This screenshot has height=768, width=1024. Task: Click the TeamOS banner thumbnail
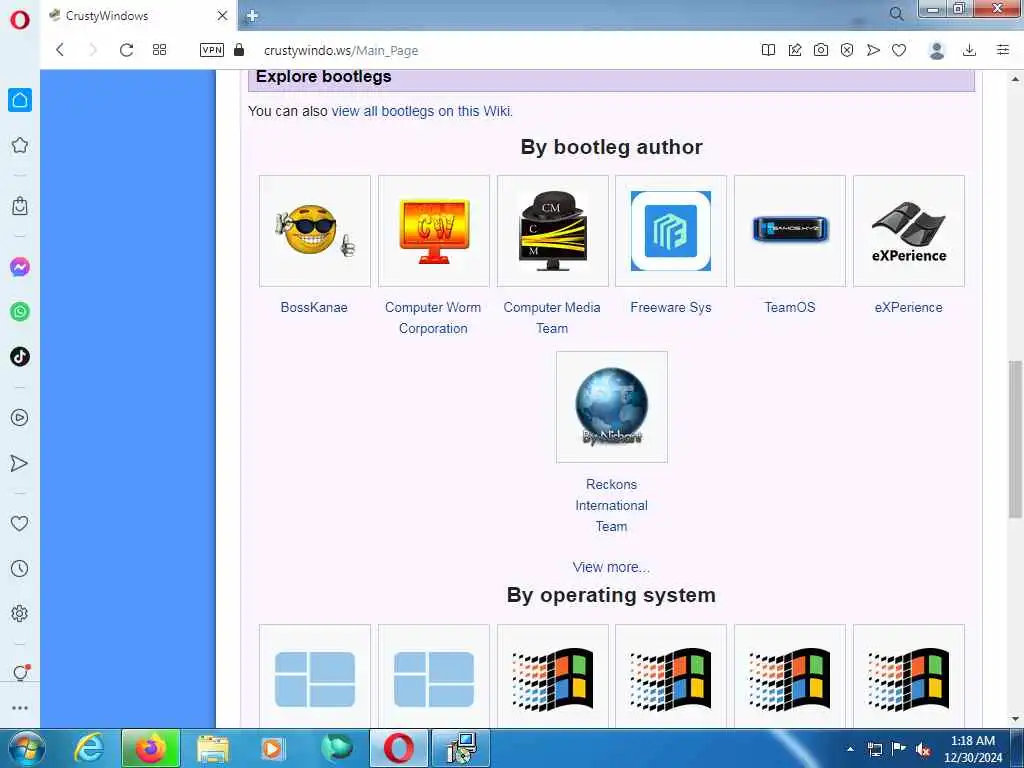790,231
